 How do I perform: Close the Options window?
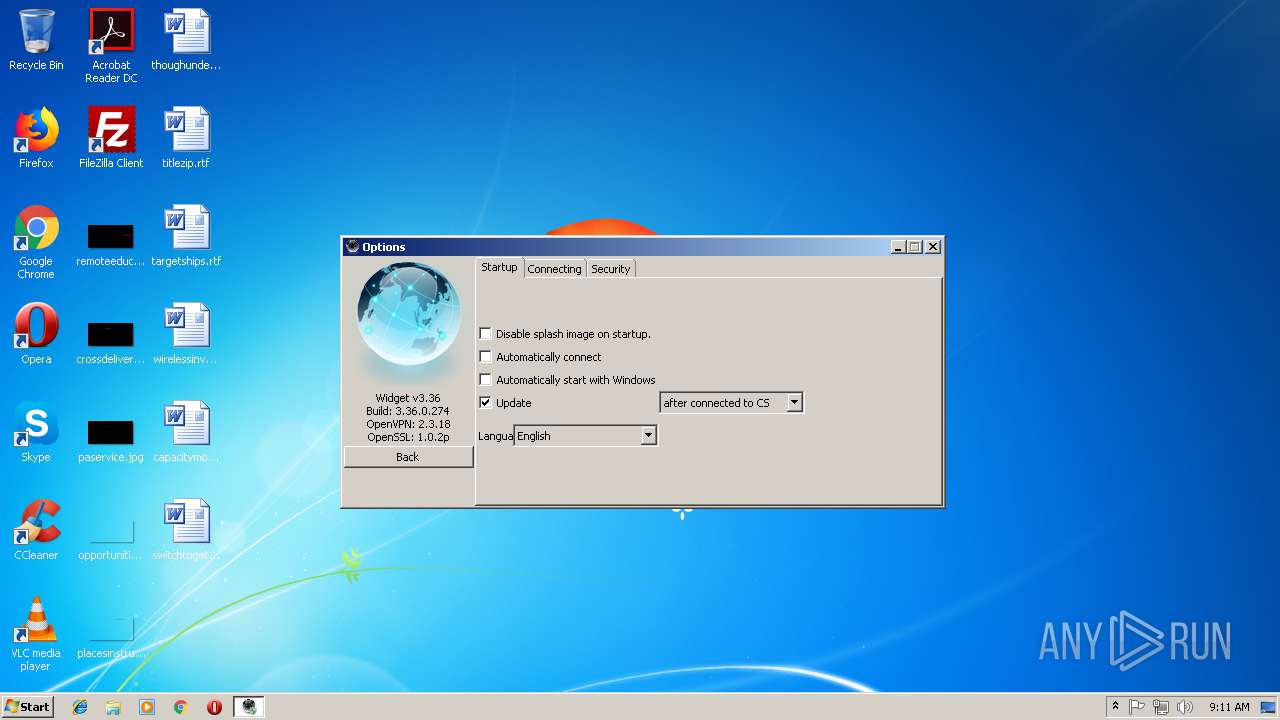tap(933, 247)
